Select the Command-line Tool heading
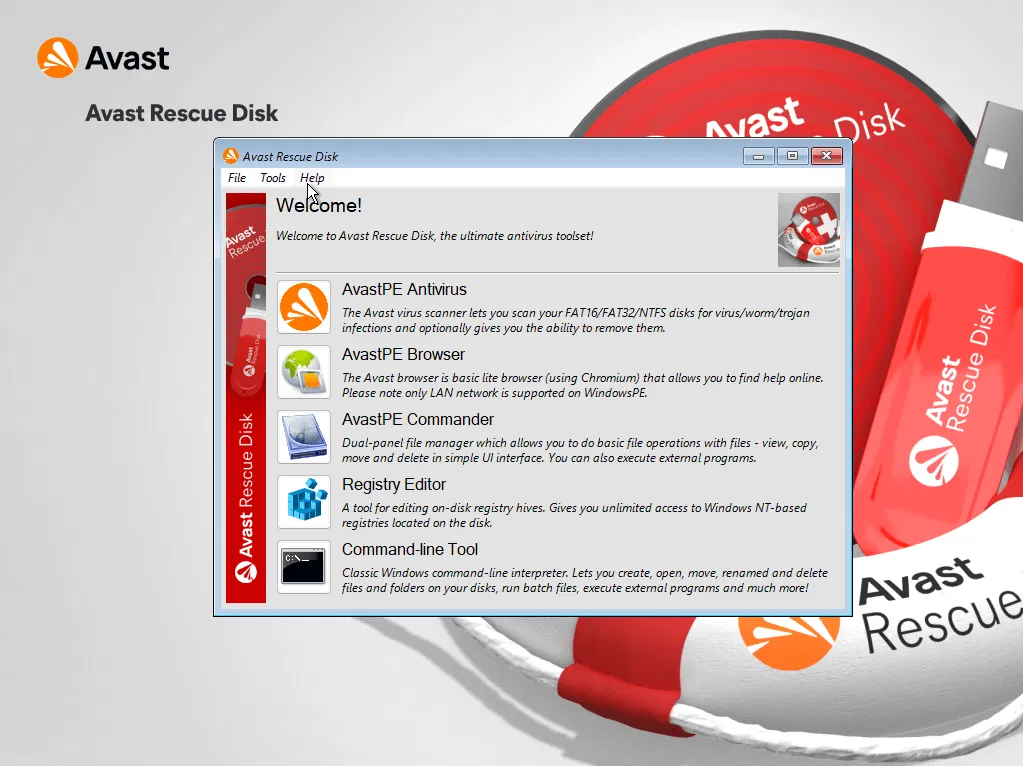Viewport: 1023px width, 766px height. pyautogui.click(x=410, y=549)
